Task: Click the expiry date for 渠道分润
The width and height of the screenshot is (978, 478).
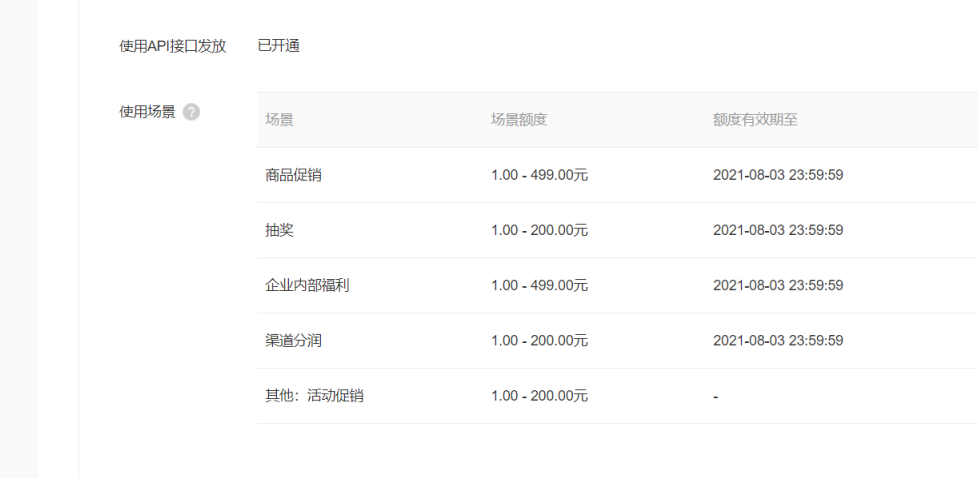Action: (x=778, y=341)
